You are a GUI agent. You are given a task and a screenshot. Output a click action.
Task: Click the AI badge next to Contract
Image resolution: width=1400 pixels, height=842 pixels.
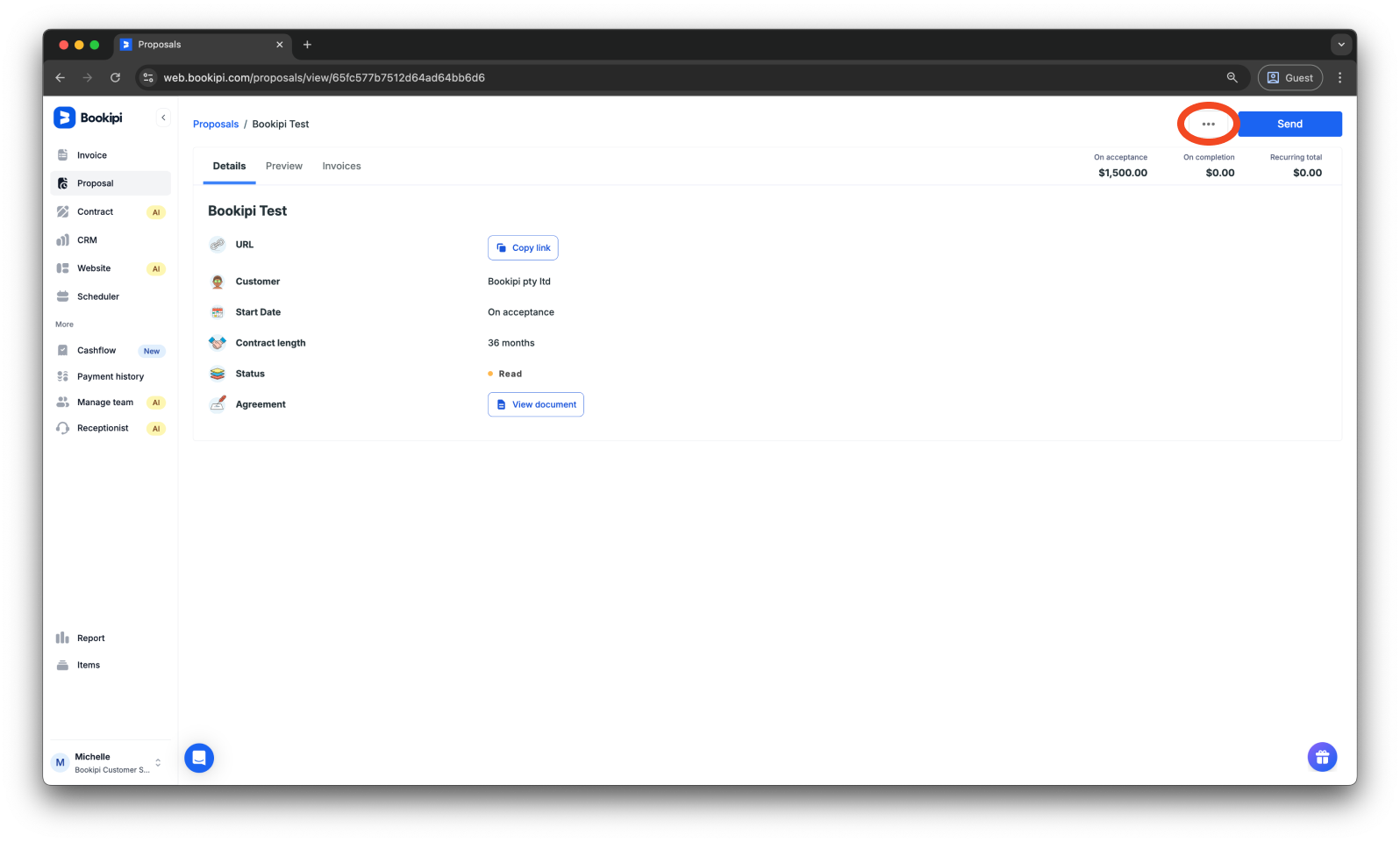pyautogui.click(x=156, y=212)
